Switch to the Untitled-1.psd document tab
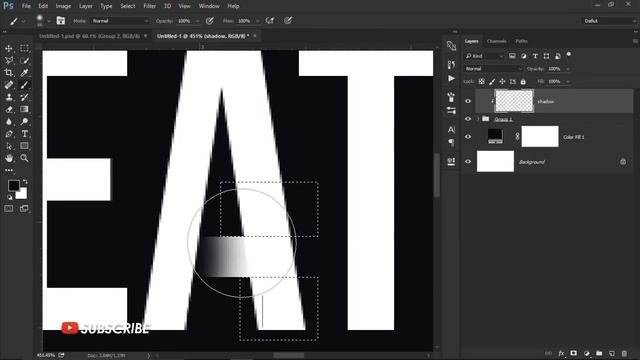This screenshot has width=640, height=360. coord(89,36)
